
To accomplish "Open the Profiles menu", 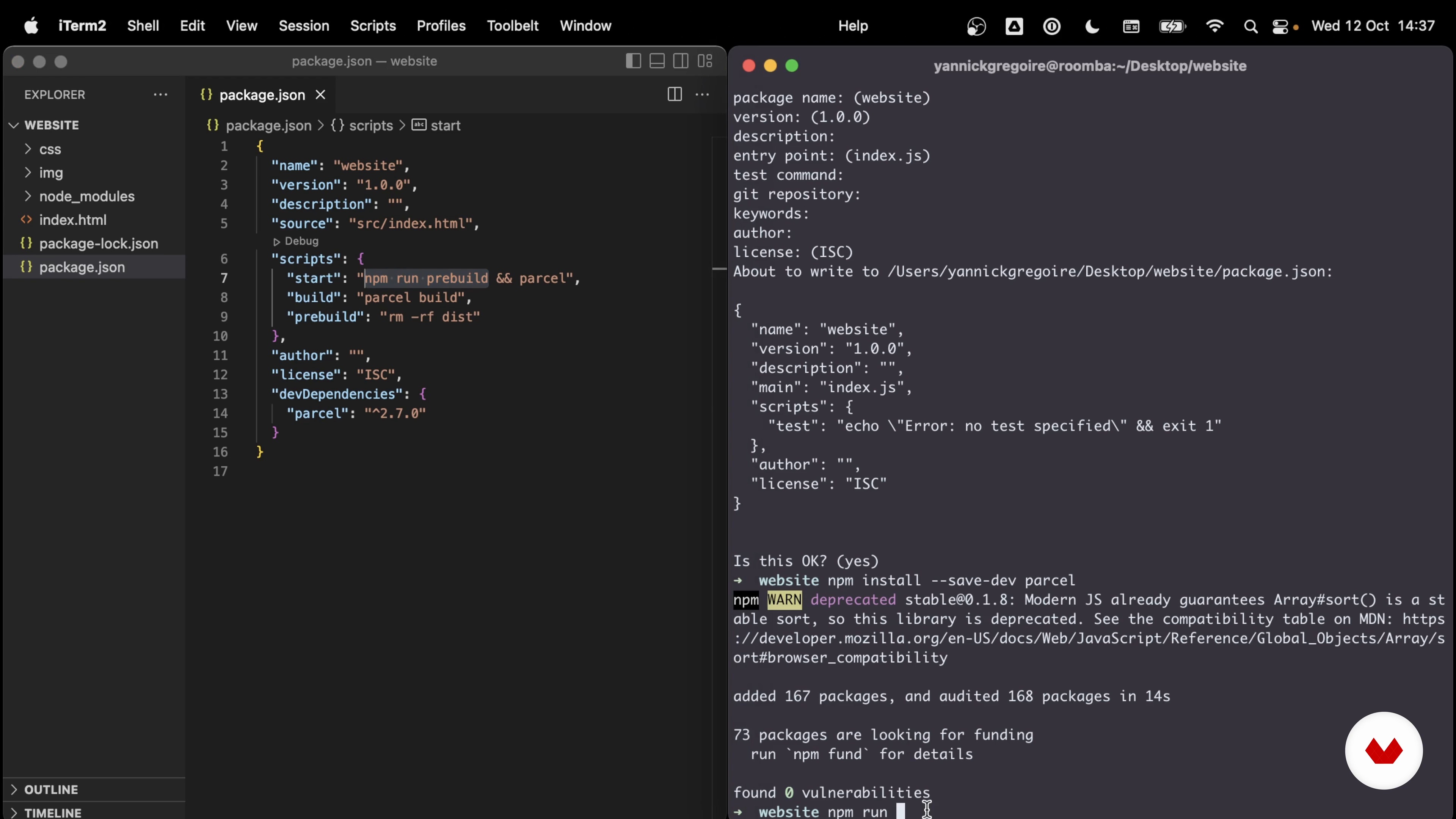I will [441, 25].
